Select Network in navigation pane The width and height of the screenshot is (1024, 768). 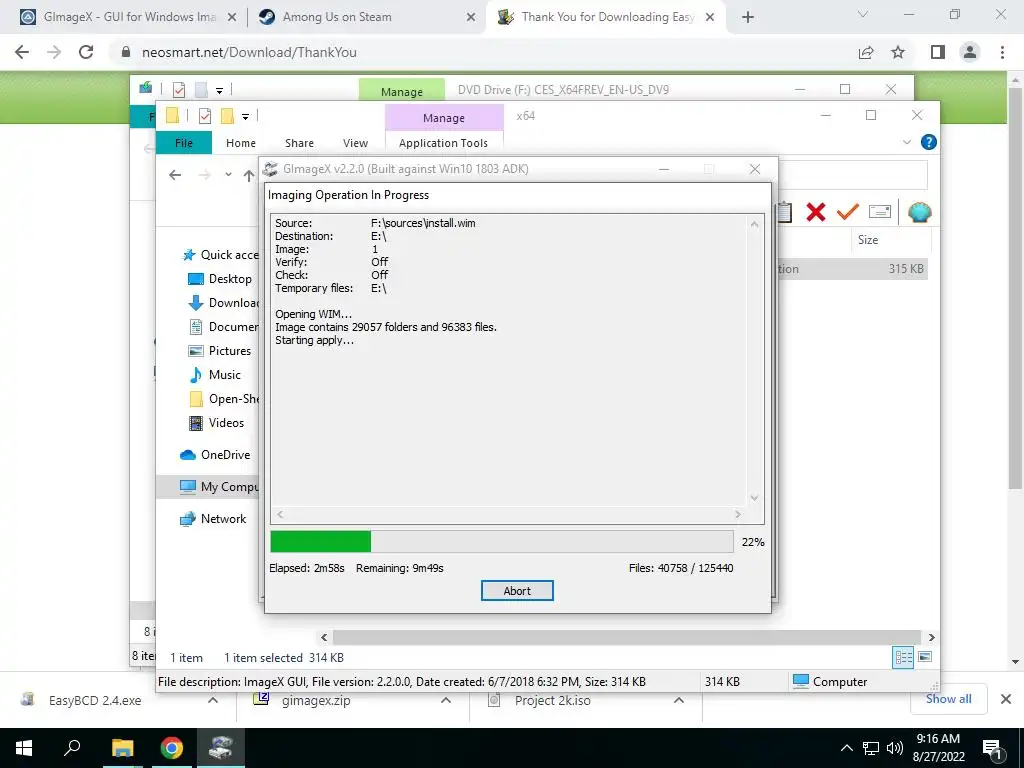click(213, 519)
